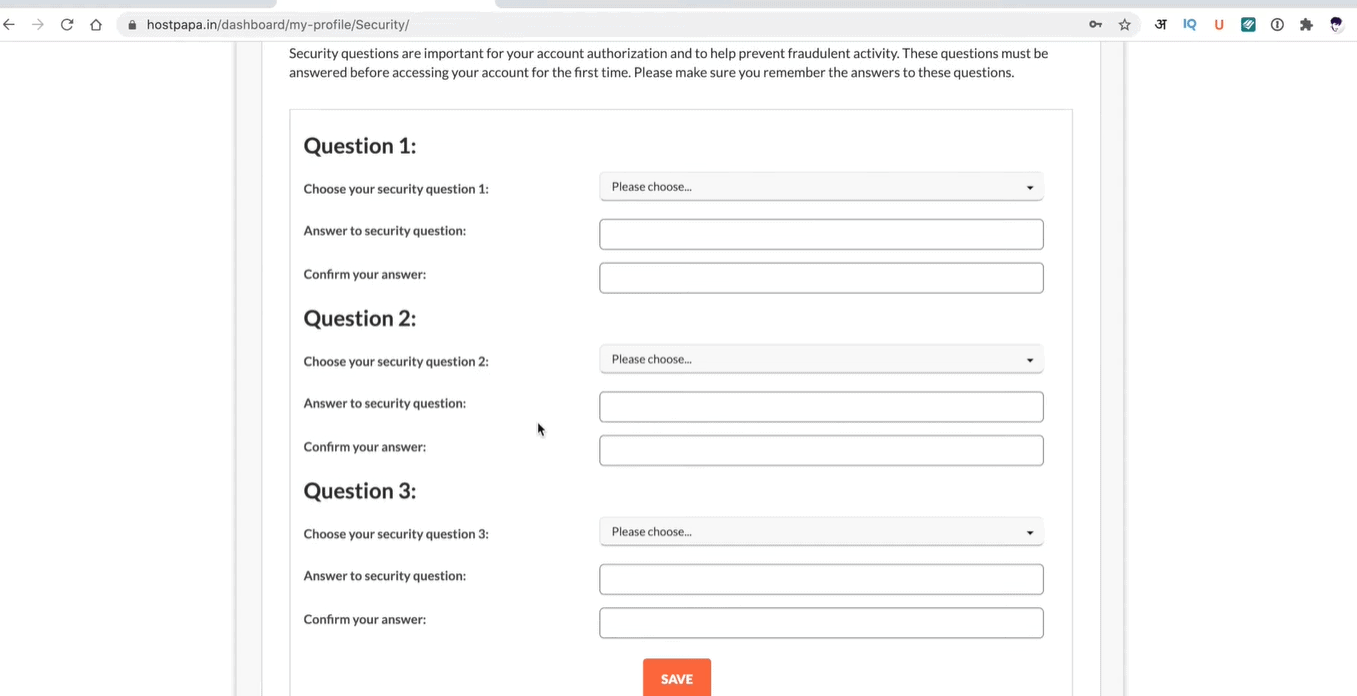Click the Question 3 answer field
Image resolution: width=1357 pixels, height=696 pixels.
[x=821, y=579]
